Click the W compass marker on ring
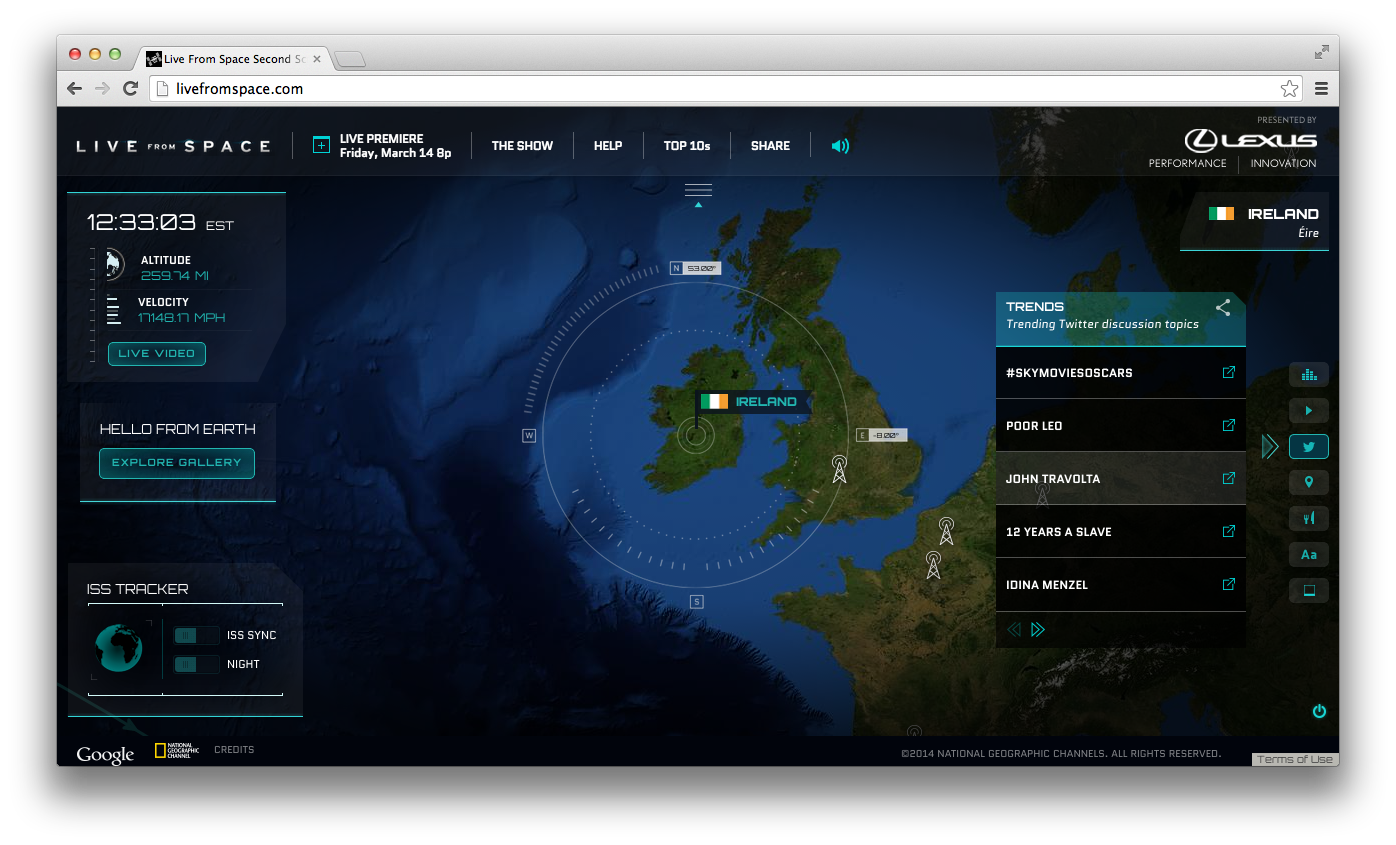1396x845 pixels. tap(529, 435)
